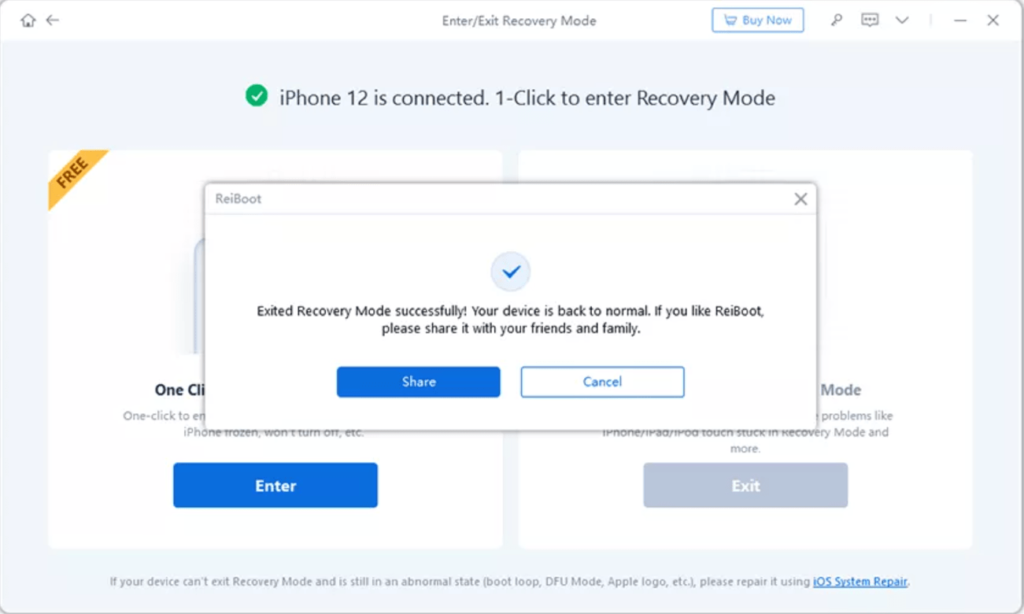Click the Enter/Exit Recovery Mode title
The image size is (1024, 614).
coord(519,21)
